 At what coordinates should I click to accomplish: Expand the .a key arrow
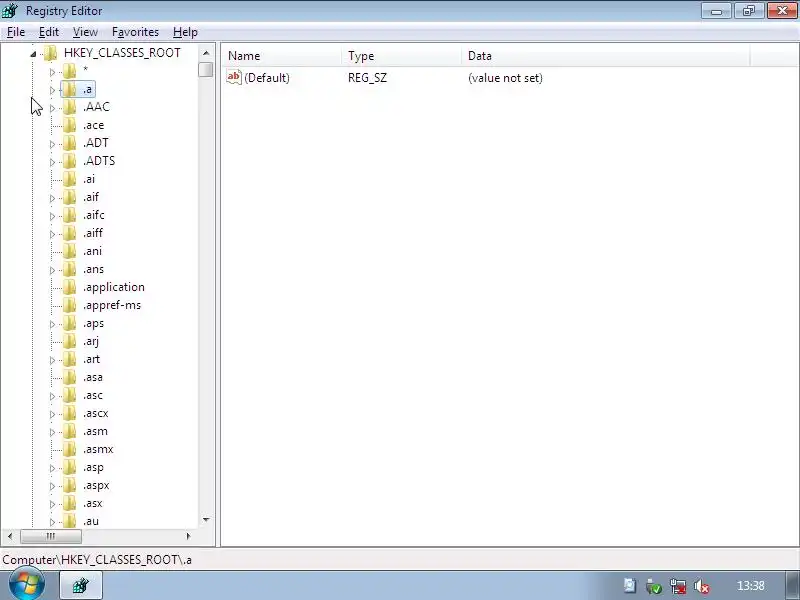tap(52, 90)
